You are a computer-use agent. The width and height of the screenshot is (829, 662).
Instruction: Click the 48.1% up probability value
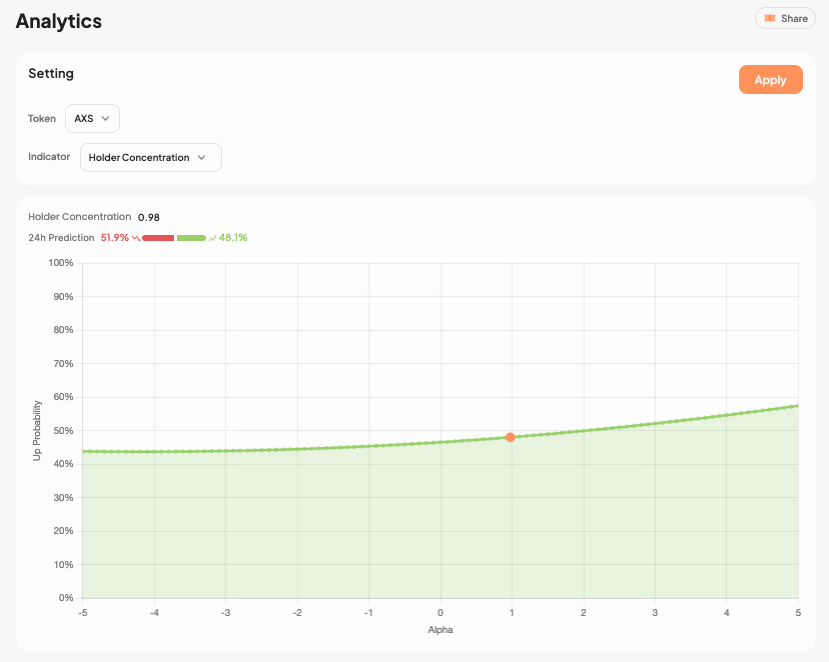pyautogui.click(x=233, y=238)
